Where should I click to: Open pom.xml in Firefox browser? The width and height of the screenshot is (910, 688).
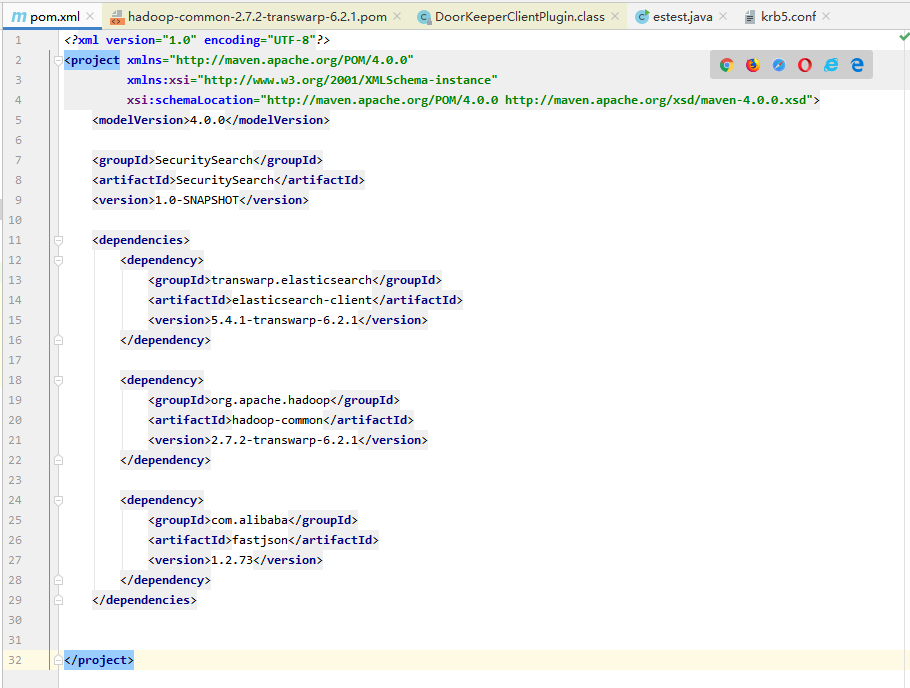pos(753,65)
